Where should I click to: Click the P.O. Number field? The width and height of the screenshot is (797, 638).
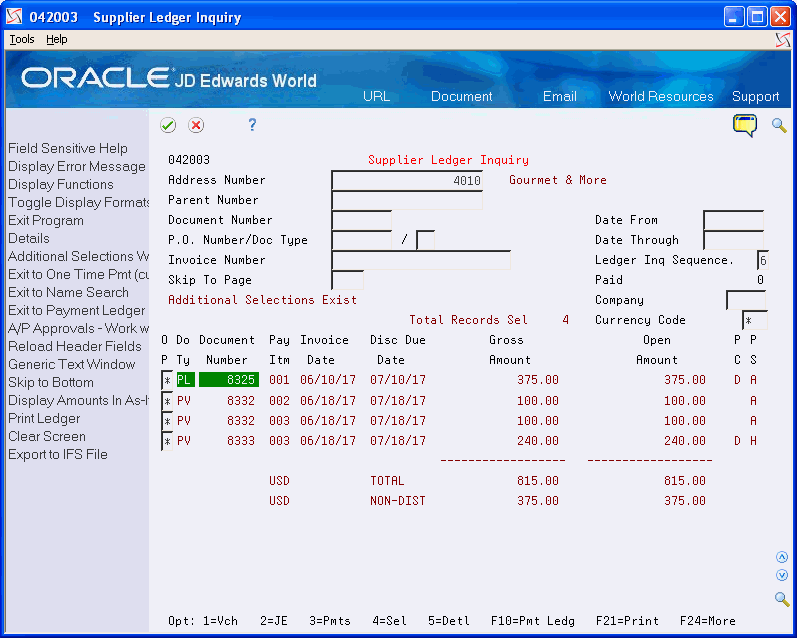click(361, 240)
